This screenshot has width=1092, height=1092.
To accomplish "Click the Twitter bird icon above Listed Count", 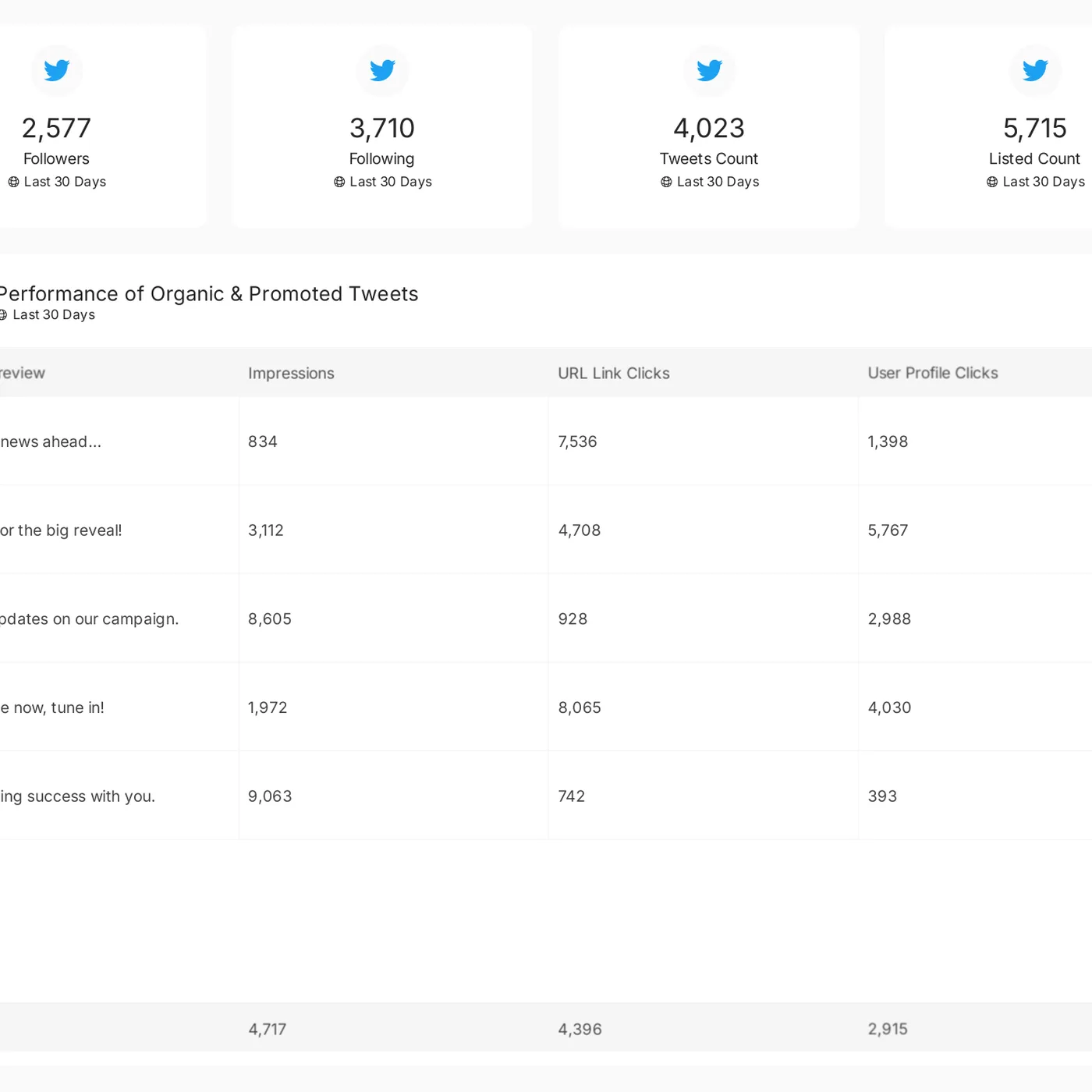I will [x=1035, y=71].
